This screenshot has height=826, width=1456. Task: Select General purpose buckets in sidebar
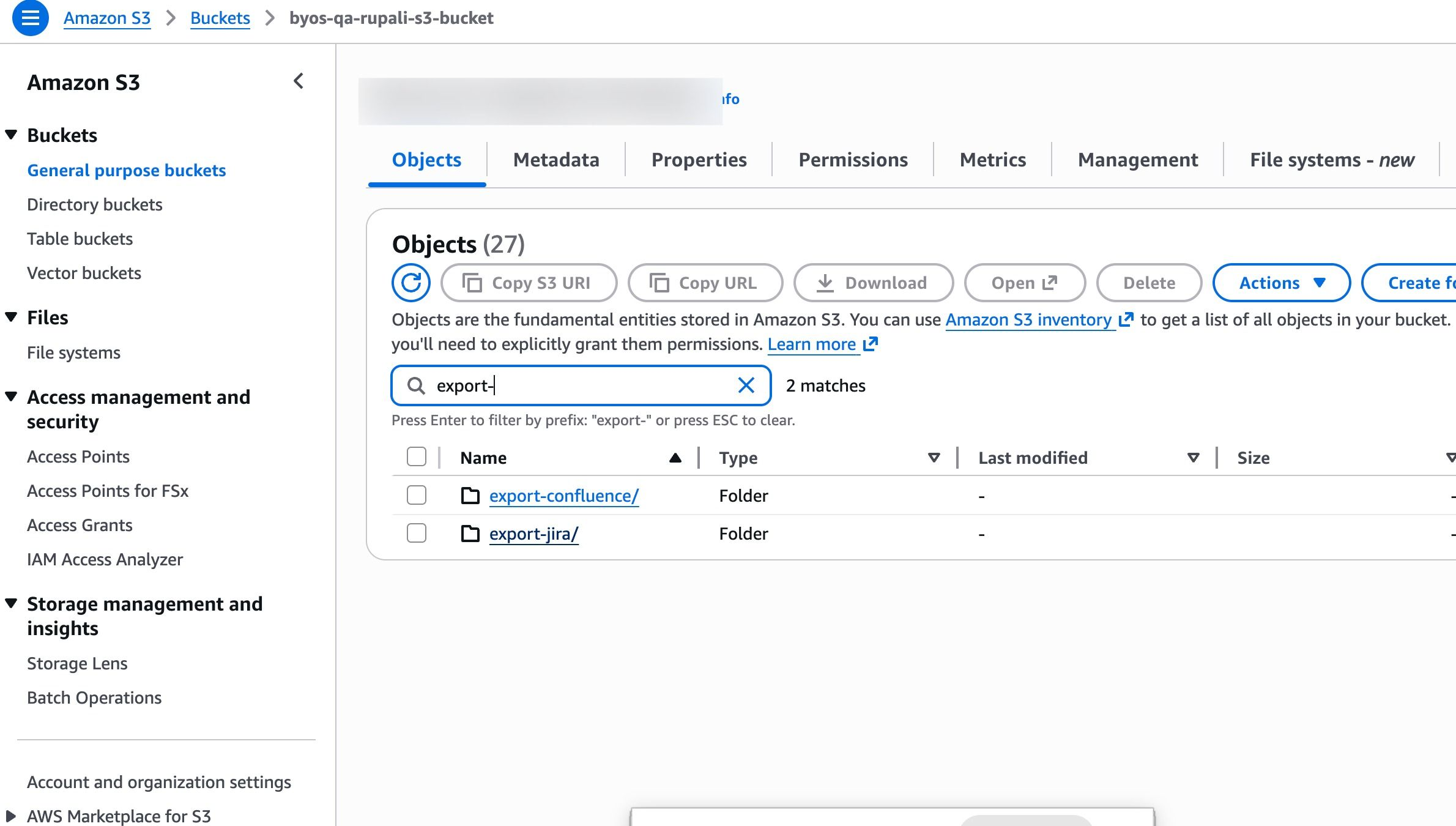point(127,170)
